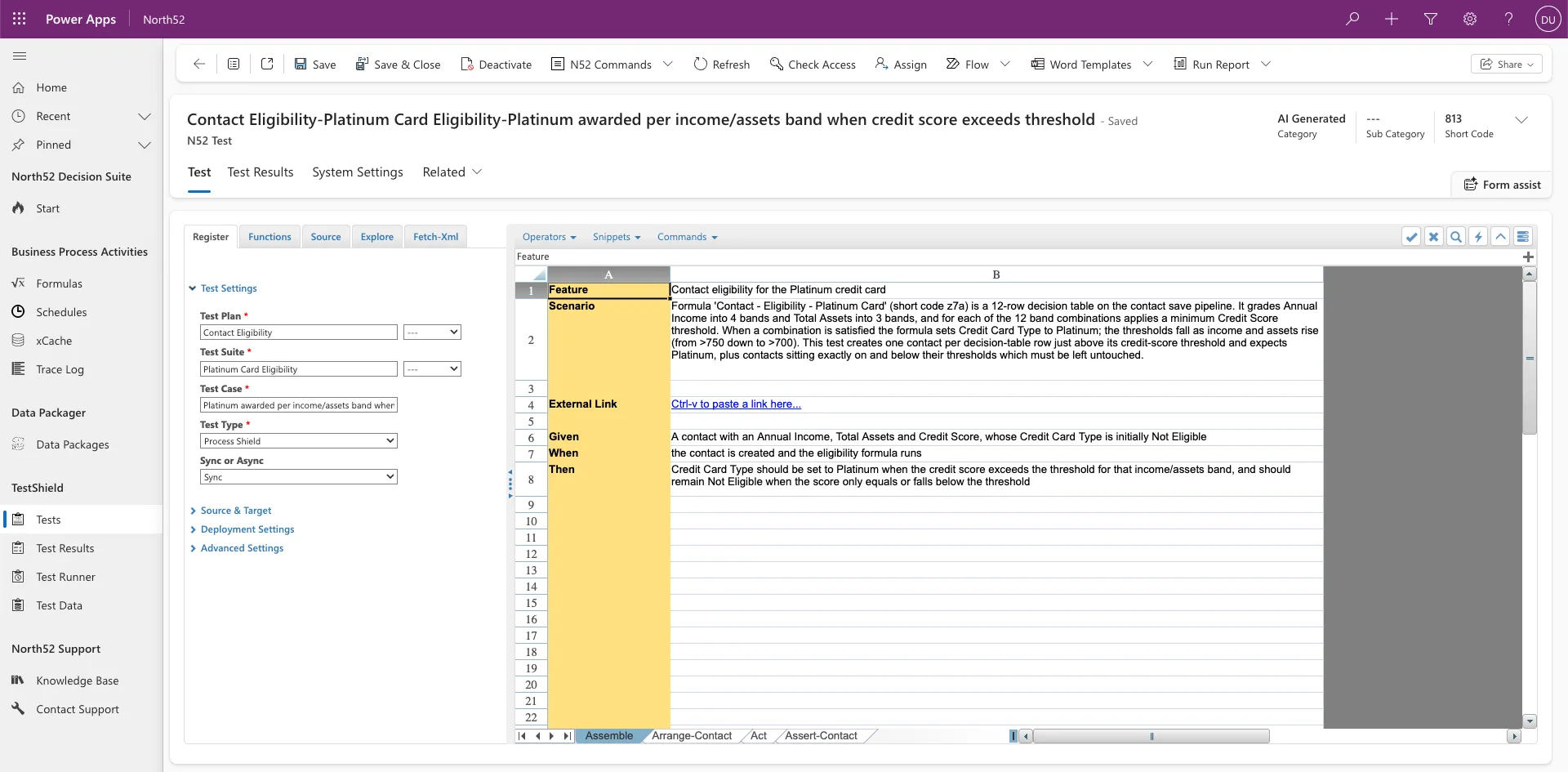Open the Snippets menu
This screenshot has height=772, width=1568.
tap(617, 237)
